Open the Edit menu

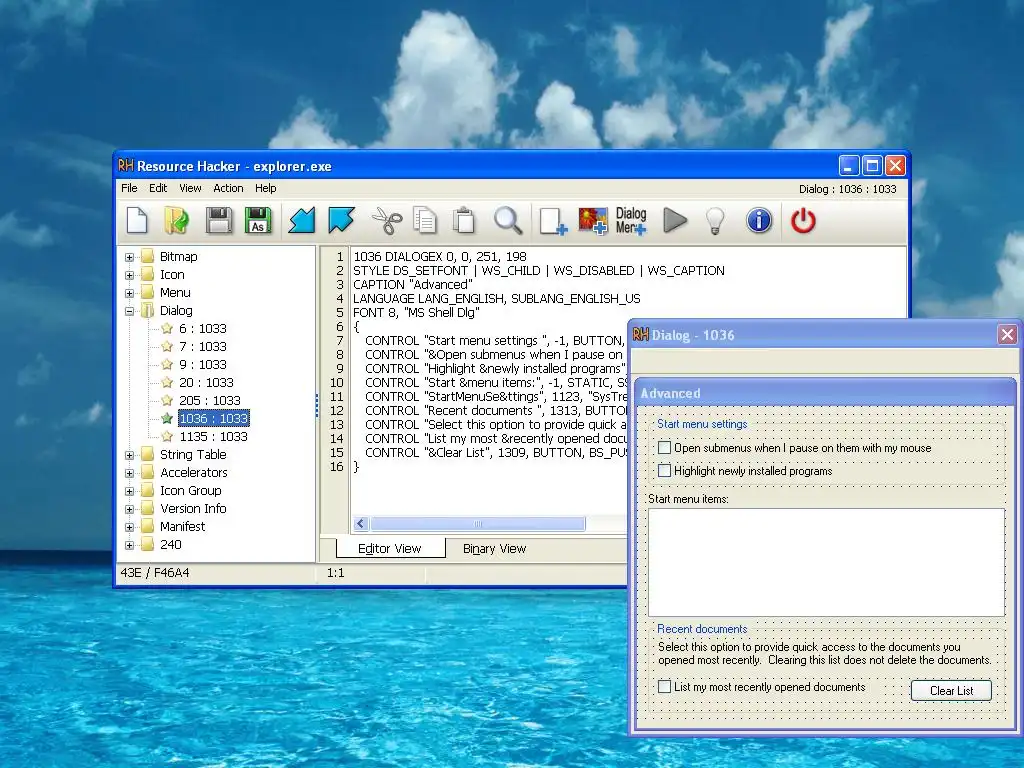tap(158, 188)
